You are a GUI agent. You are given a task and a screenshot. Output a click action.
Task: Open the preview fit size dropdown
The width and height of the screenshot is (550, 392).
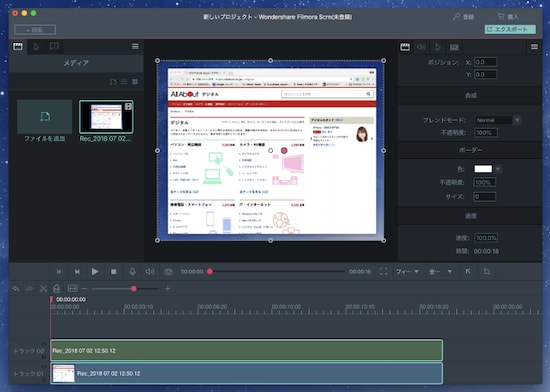(x=407, y=271)
